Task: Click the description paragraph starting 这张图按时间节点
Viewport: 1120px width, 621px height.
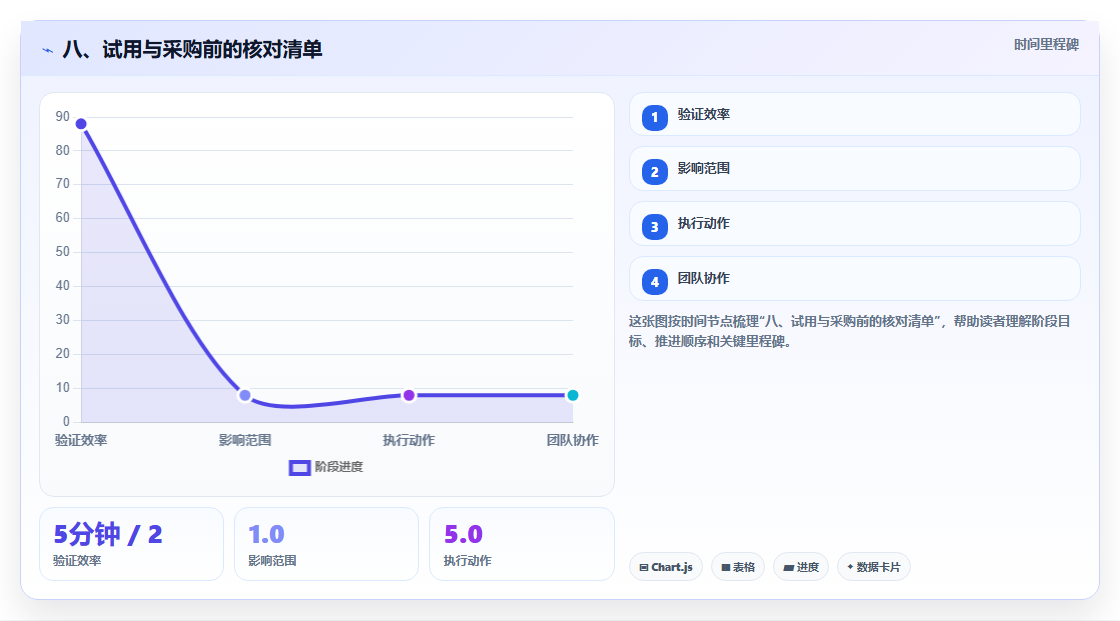Action: coord(849,331)
